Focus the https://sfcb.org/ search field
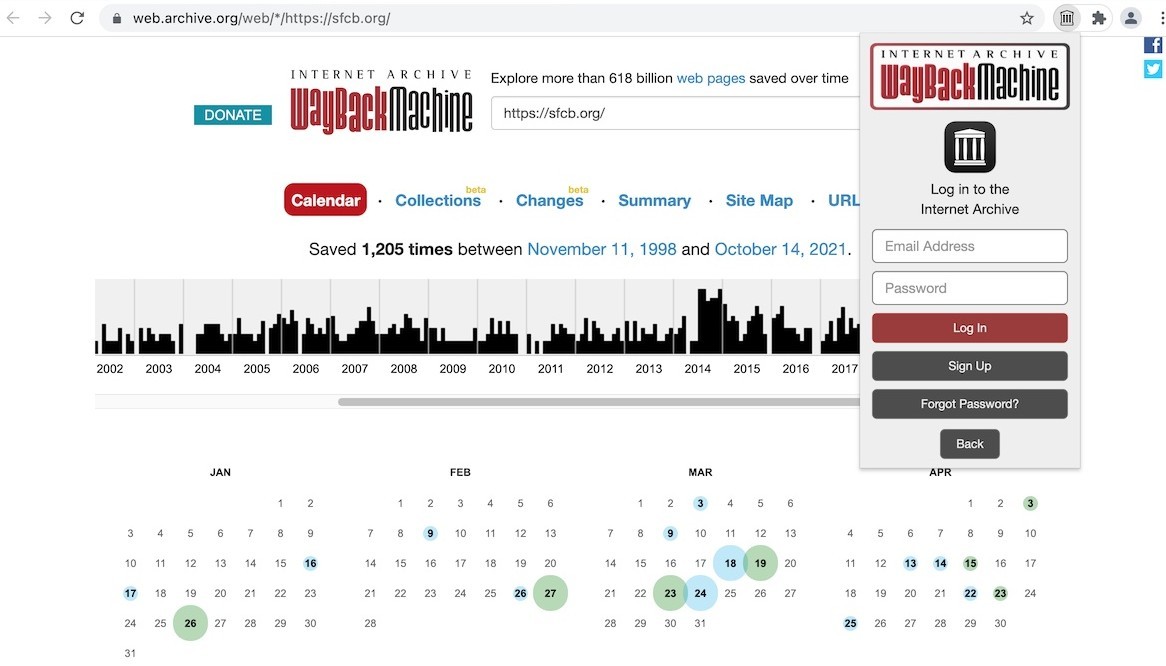This screenshot has width=1166, height=666. click(675, 113)
